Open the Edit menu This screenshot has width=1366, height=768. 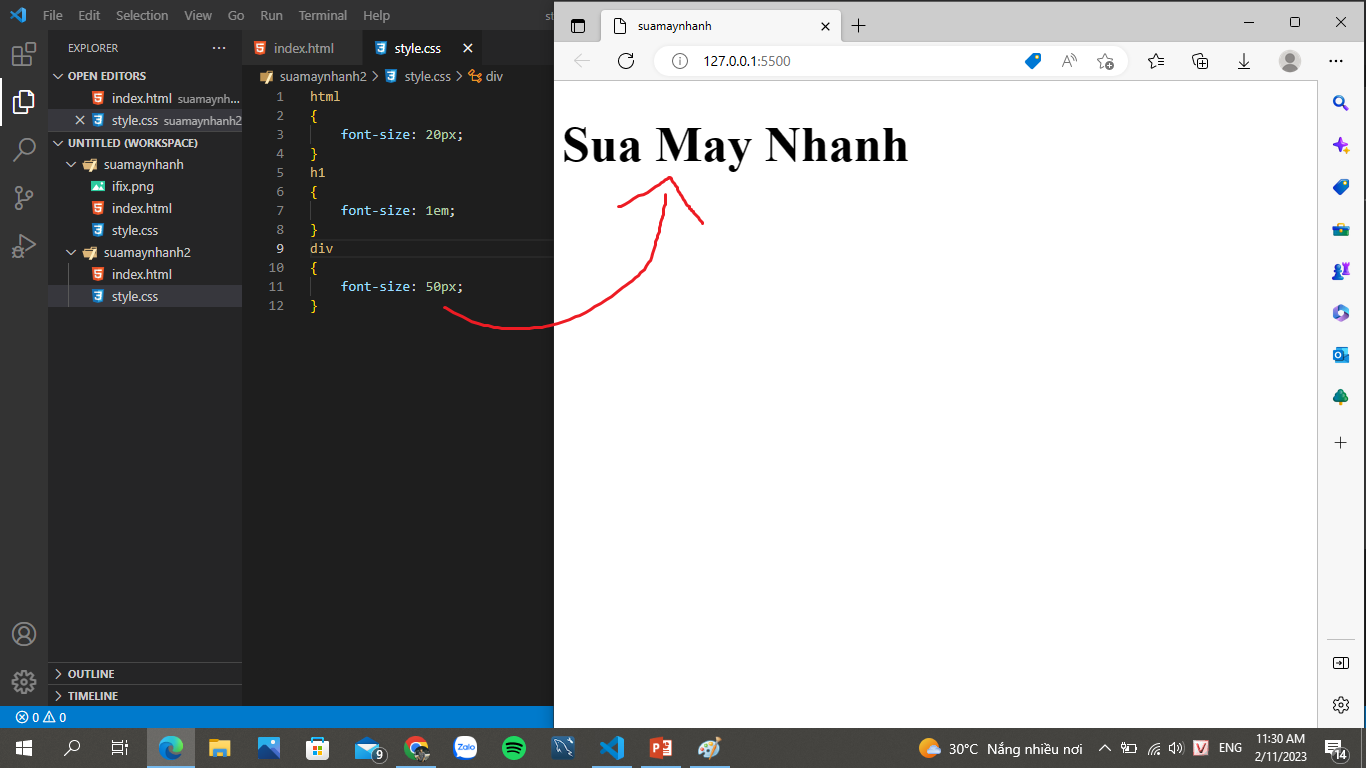tap(89, 15)
